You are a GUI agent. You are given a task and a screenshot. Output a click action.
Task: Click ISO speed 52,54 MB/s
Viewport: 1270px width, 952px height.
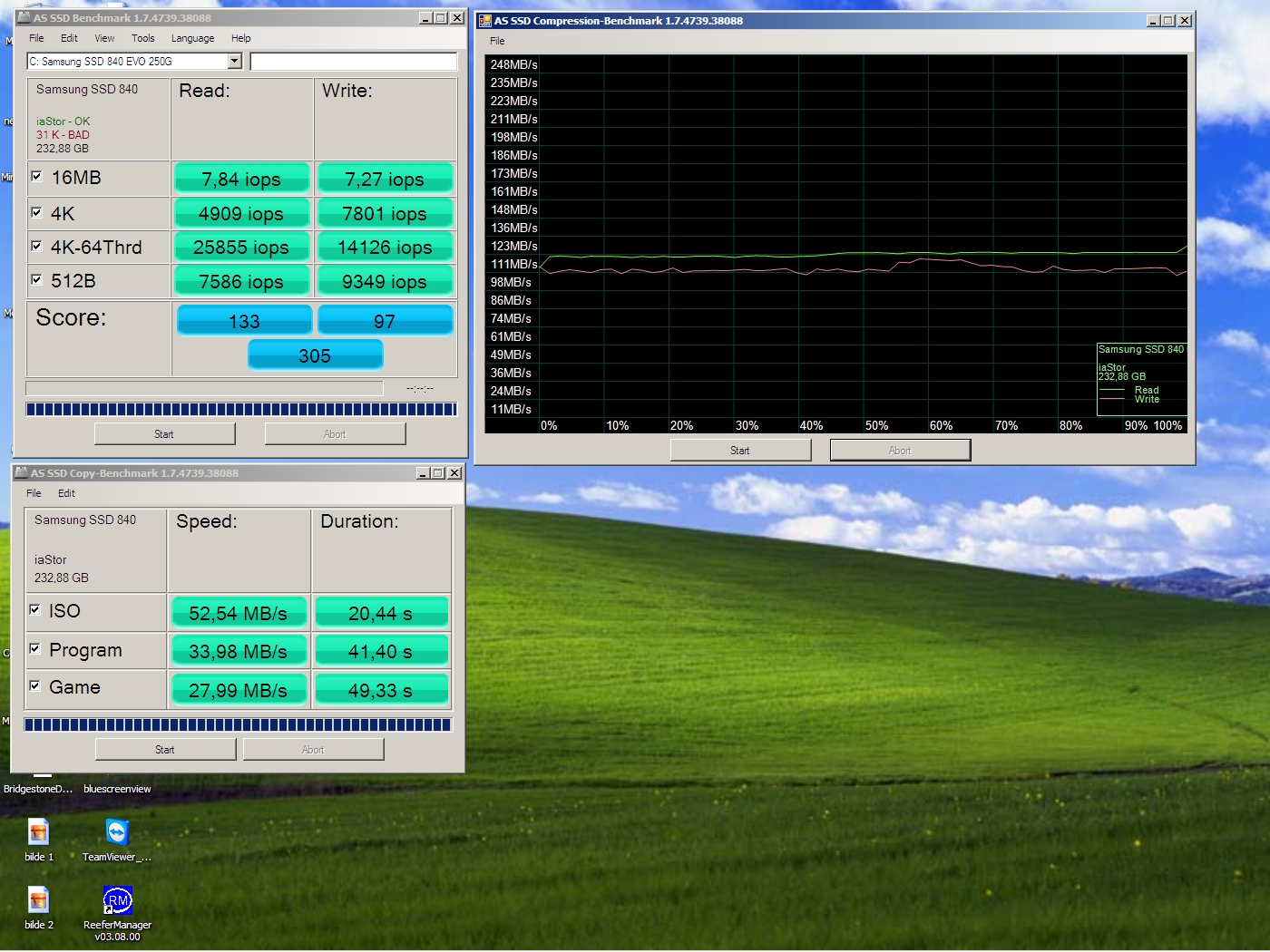[238, 613]
